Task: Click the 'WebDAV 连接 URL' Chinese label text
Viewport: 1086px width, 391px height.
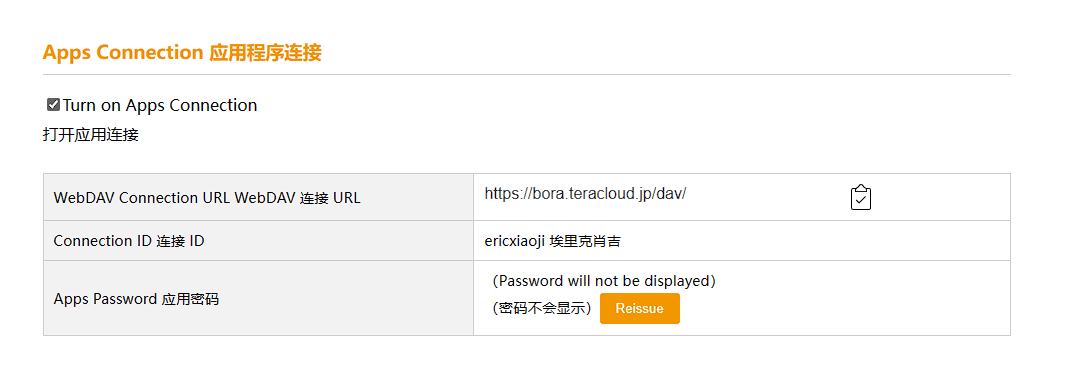Action: click(x=297, y=198)
